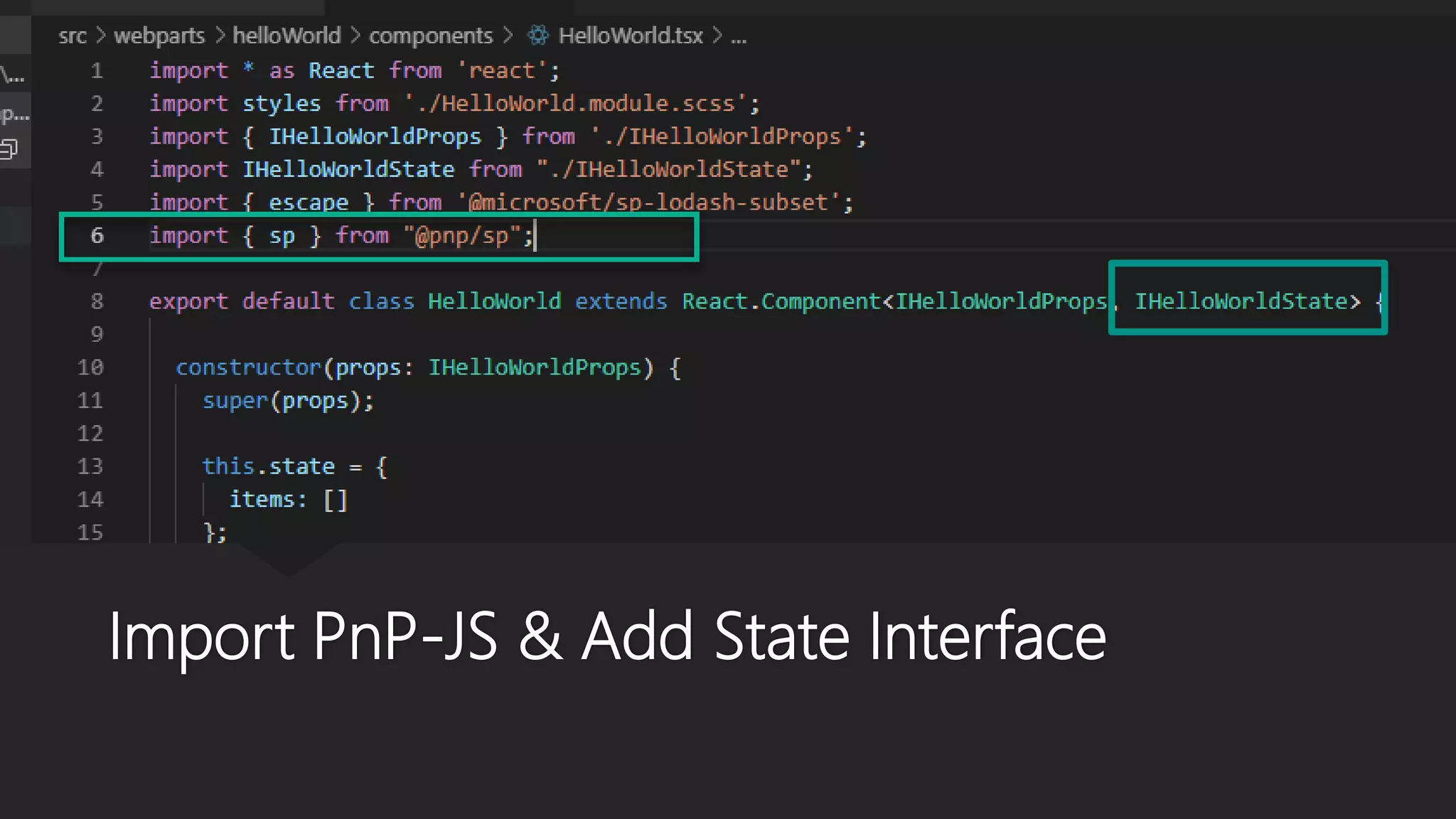Click line number 1 in gutter

tap(97, 71)
